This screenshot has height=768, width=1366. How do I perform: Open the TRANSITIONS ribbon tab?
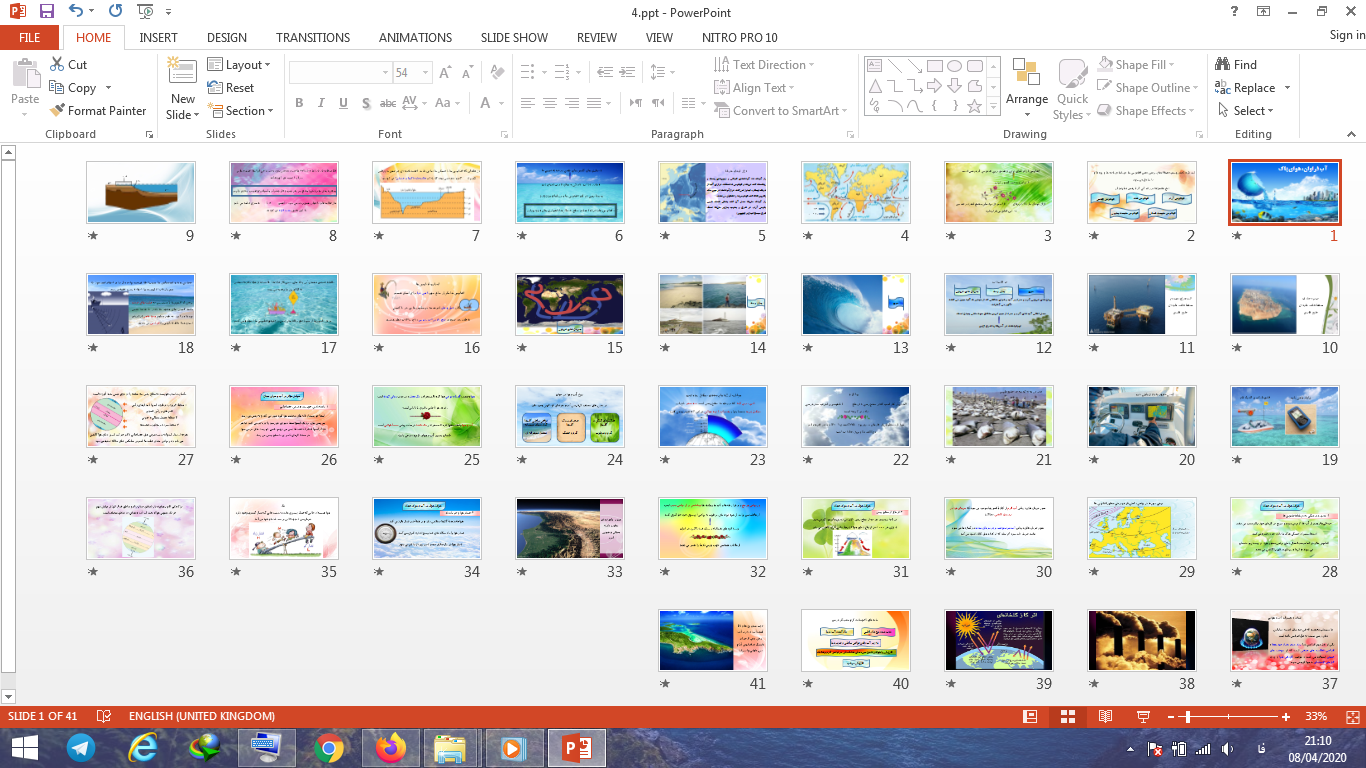(313, 37)
